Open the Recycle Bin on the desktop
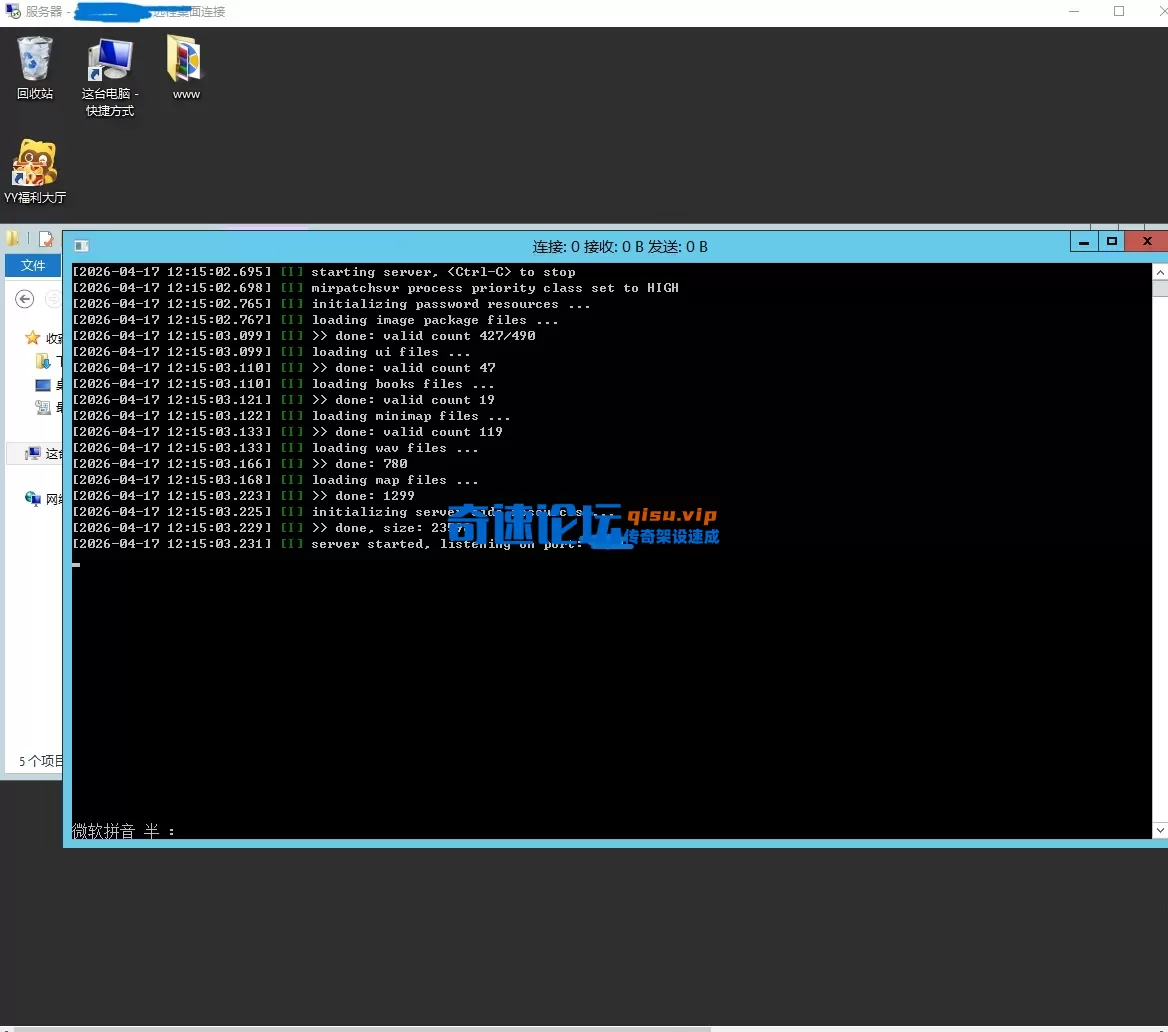Viewport: 1168px width, 1032px height. point(34,60)
